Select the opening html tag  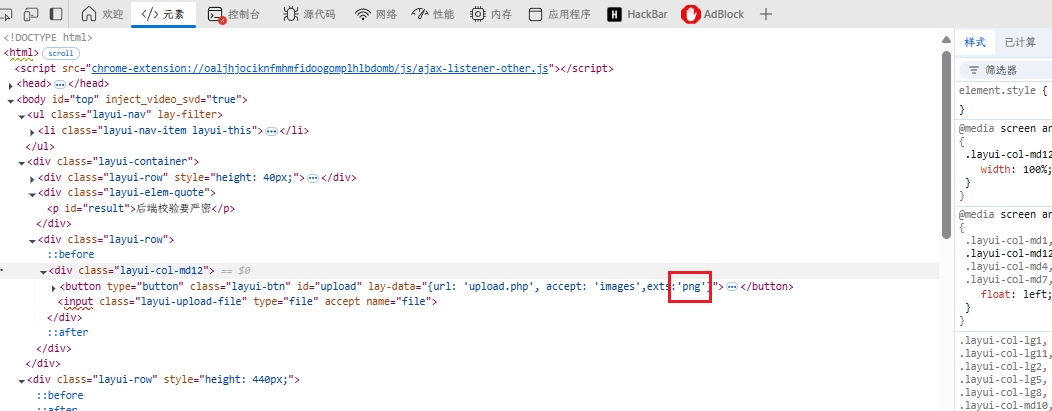21,53
